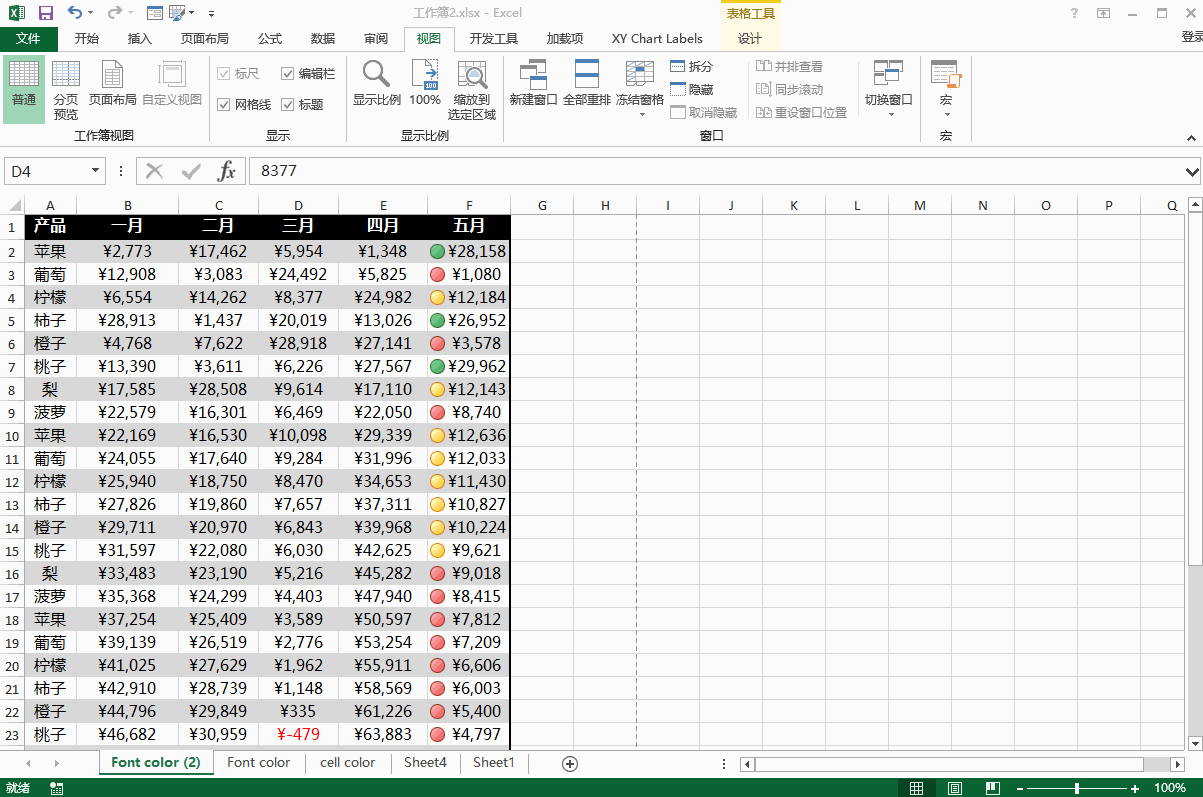This screenshot has width=1203, height=797.
Task: Toggle the 标题 headings checkbox
Action: click(288, 104)
